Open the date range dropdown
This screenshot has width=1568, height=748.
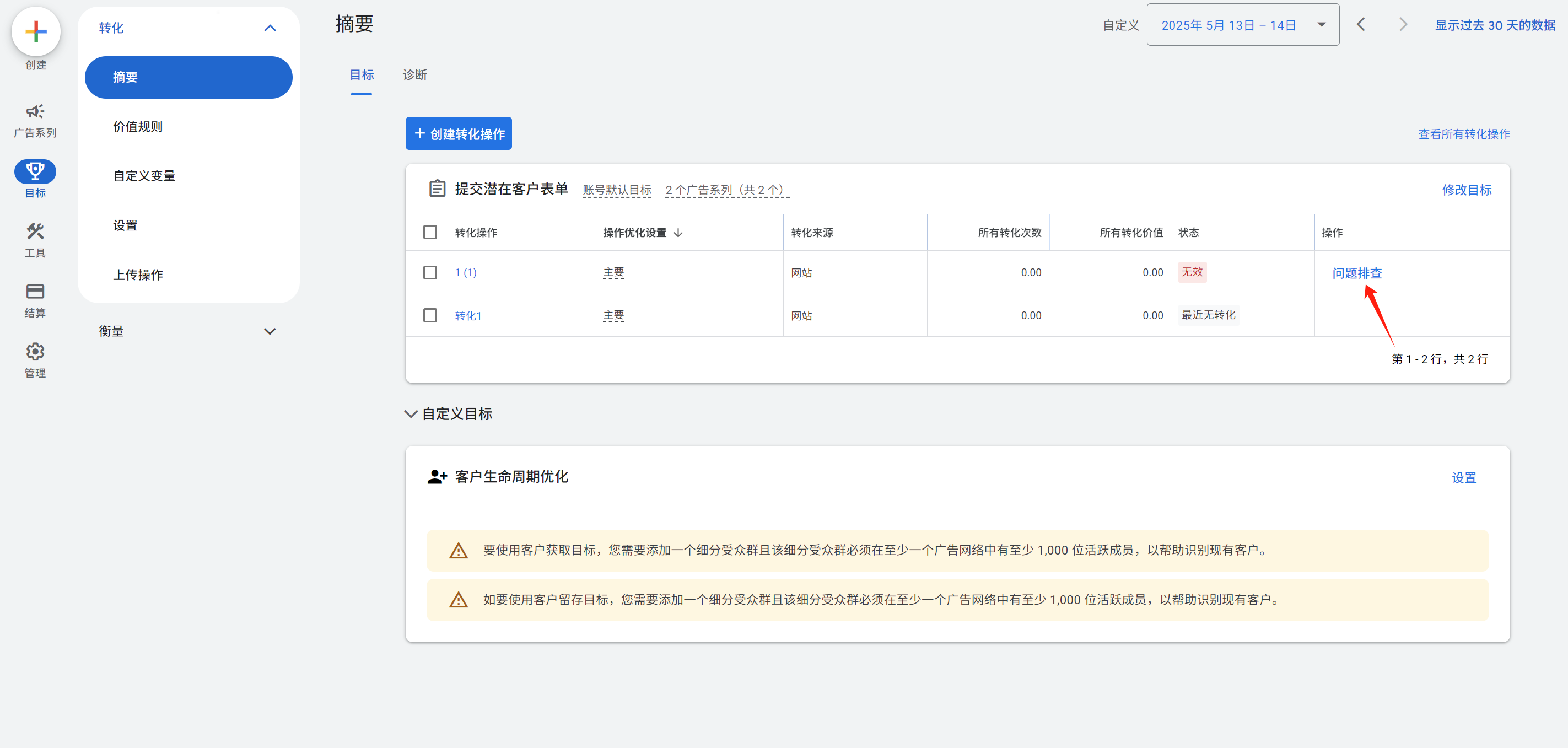click(1242, 25)
